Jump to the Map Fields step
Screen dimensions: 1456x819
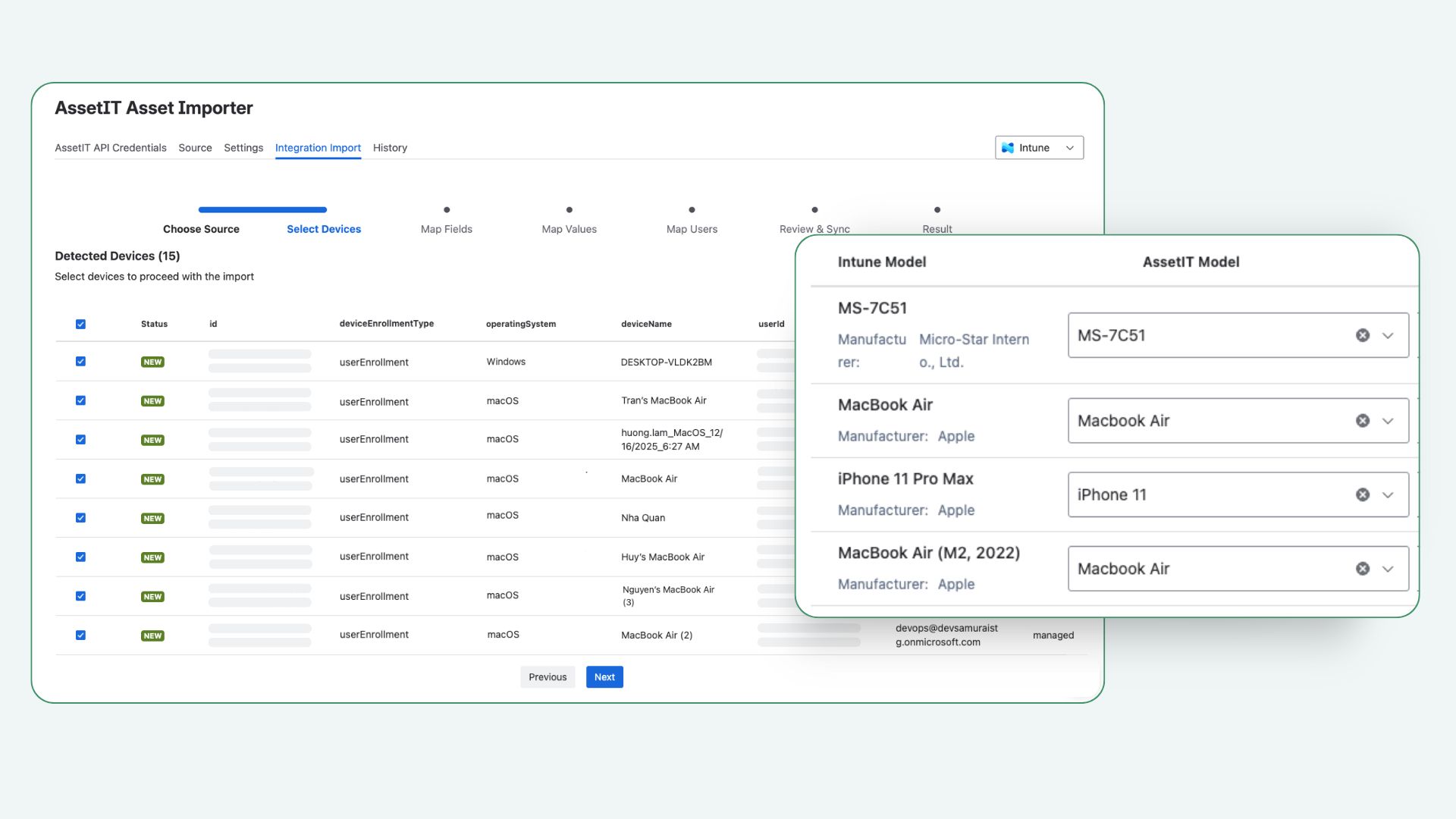click(447, 229)
